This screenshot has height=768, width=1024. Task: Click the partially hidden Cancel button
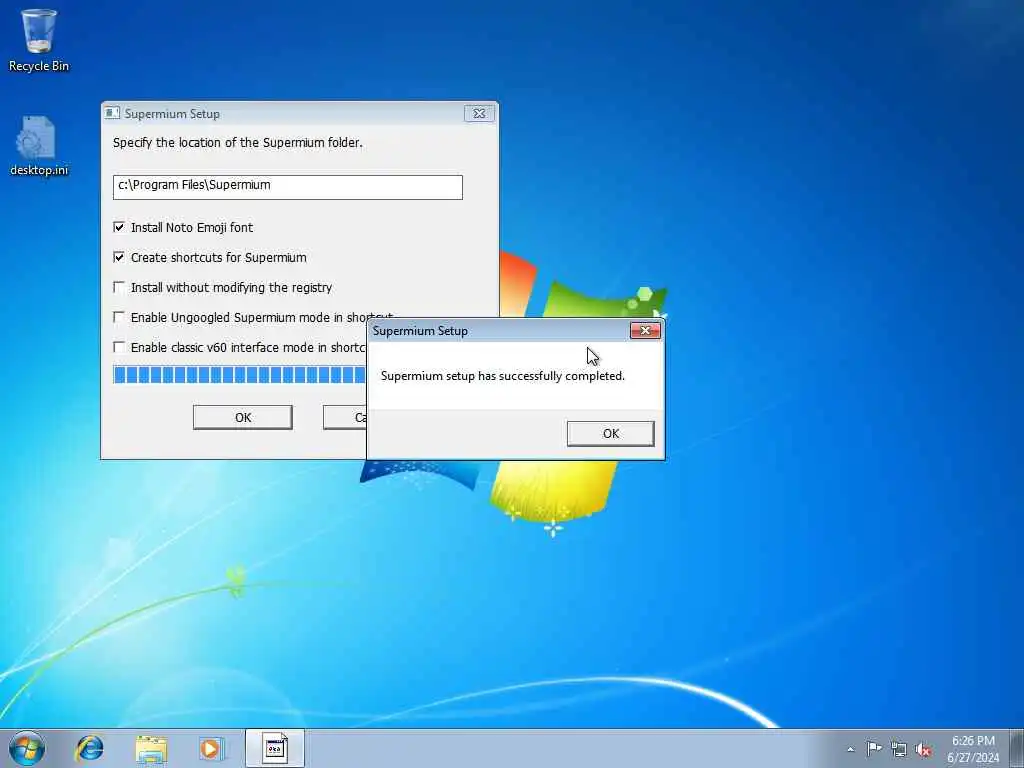click(345, 417)
